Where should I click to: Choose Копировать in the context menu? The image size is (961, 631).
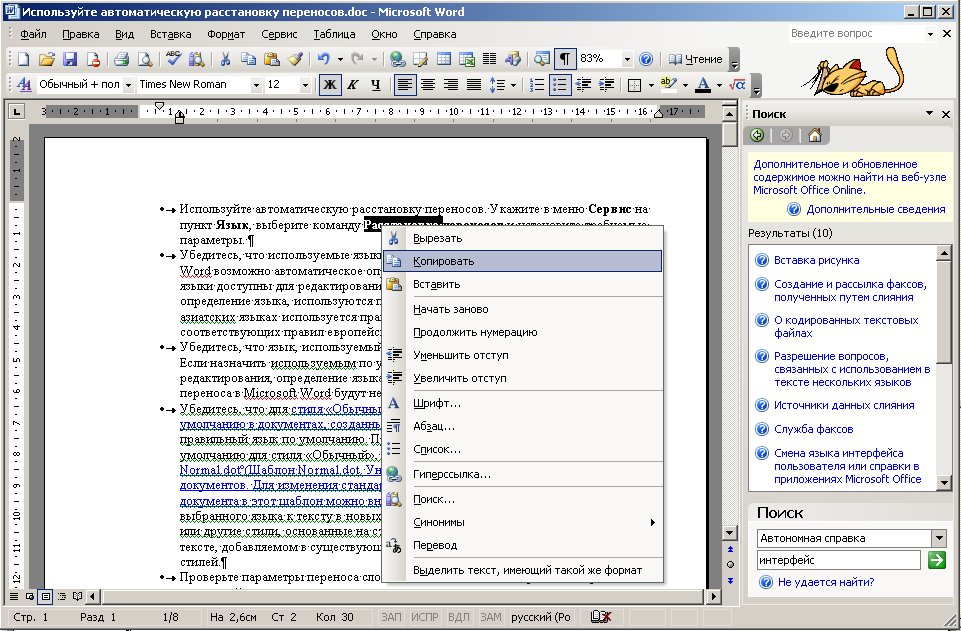pos(522,261)
